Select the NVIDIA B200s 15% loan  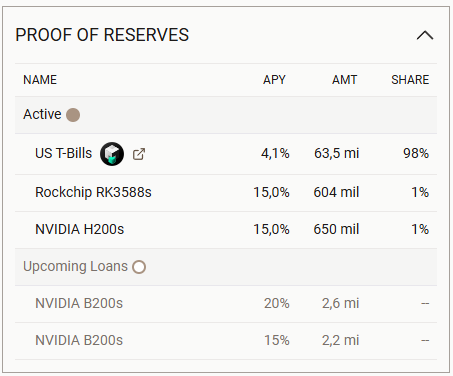pyautogui.click(x=226, y=341)
